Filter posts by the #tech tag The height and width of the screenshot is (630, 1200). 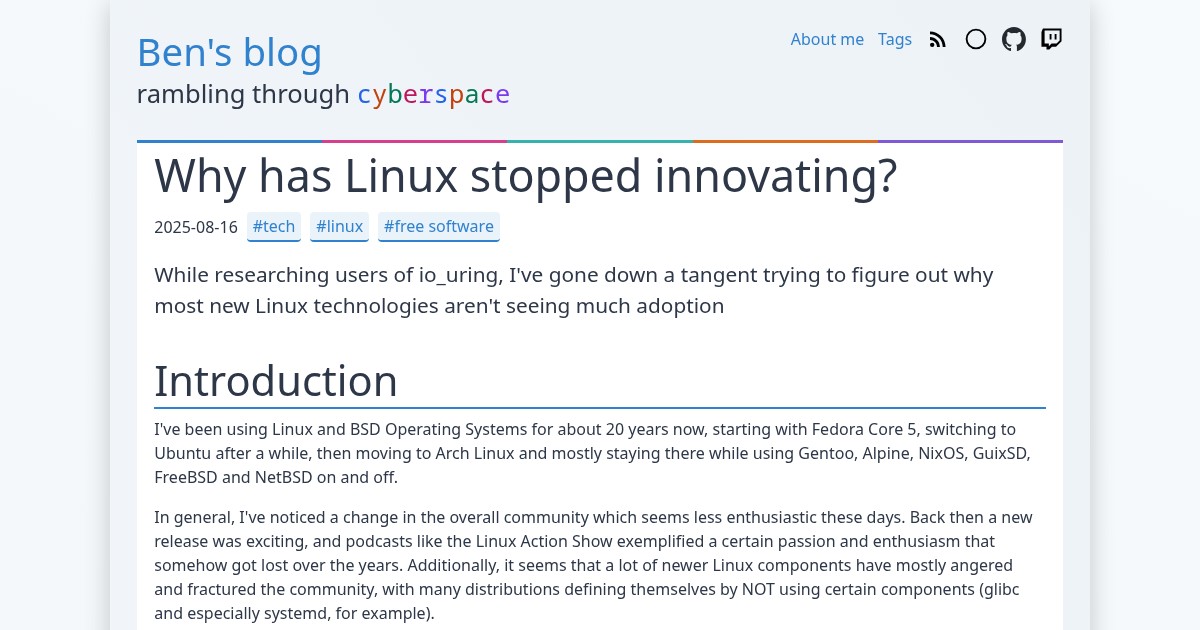[274, 227]
